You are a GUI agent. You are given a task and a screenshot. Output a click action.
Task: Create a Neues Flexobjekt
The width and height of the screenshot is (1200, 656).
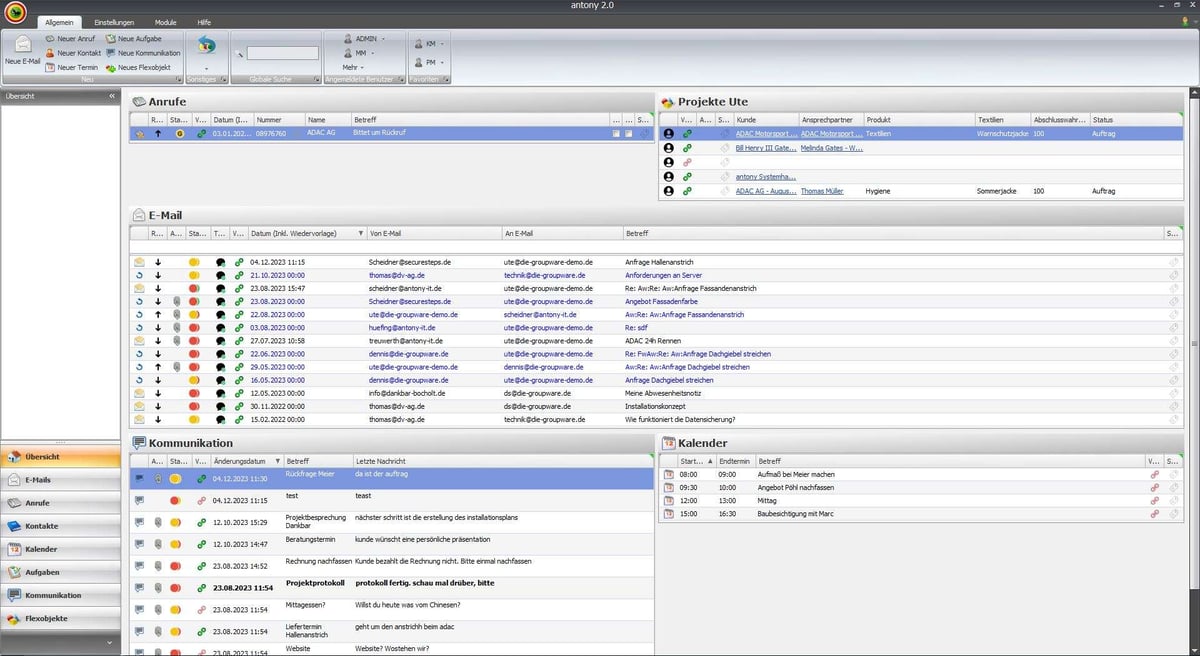(138, 67)
